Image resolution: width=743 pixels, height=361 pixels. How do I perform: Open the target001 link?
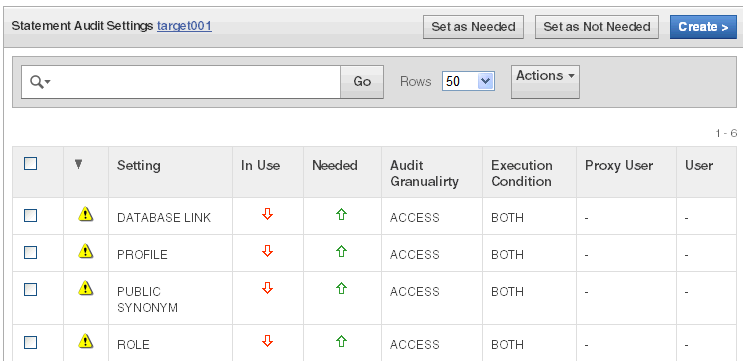(184, 26)
